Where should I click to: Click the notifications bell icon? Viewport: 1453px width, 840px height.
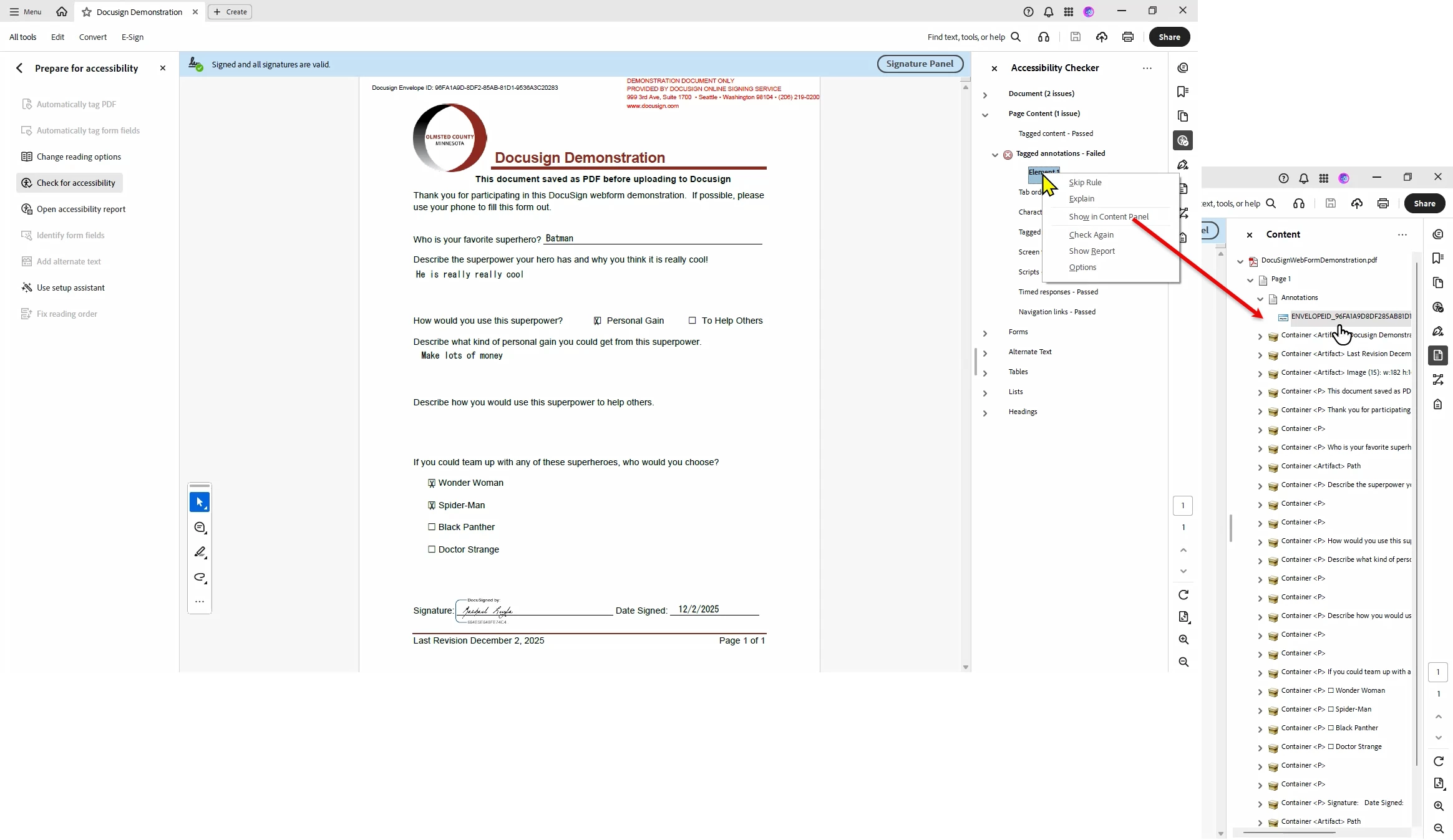click(1048, 12)
